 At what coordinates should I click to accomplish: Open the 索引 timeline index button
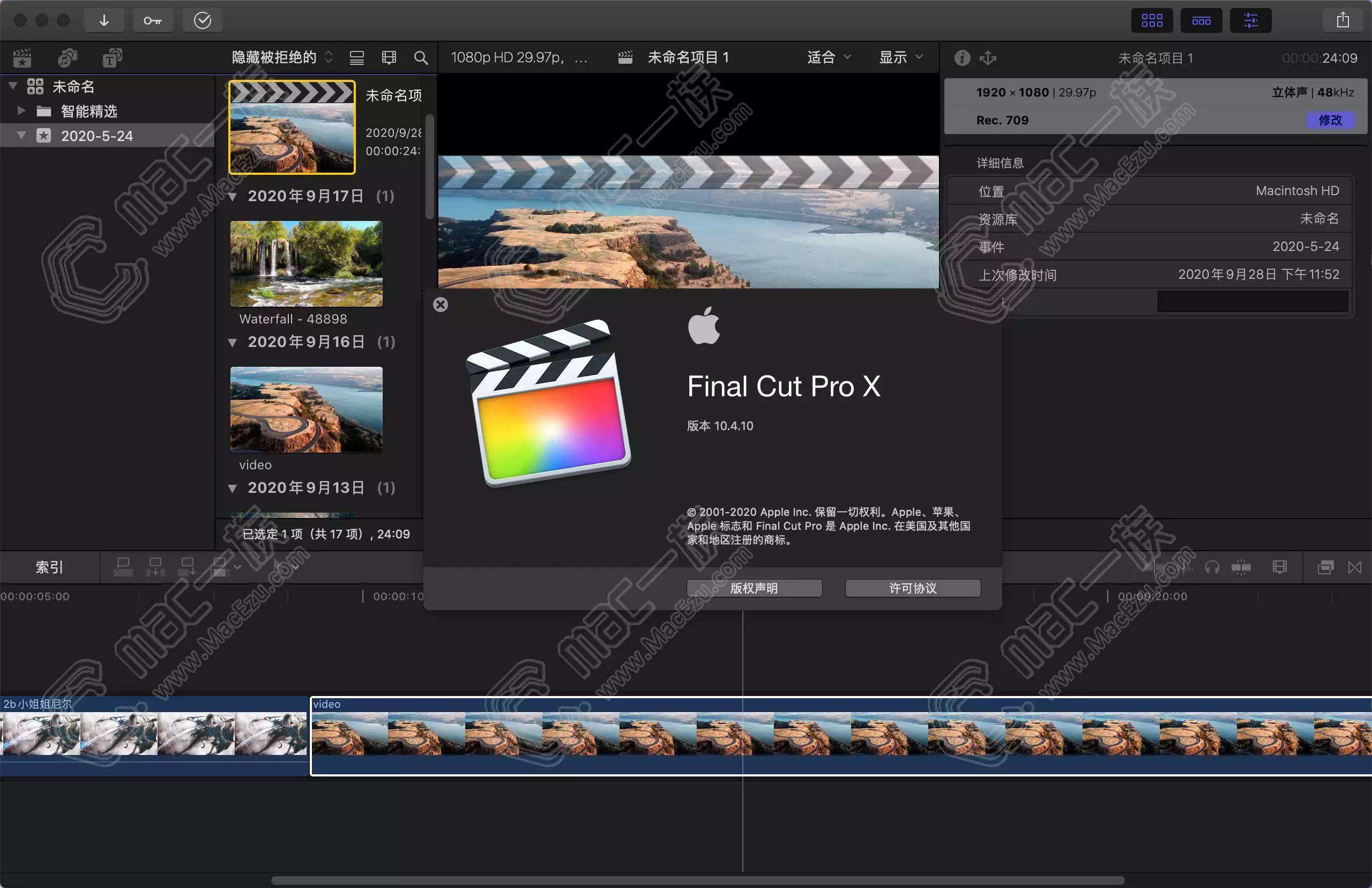pos(49,567)
